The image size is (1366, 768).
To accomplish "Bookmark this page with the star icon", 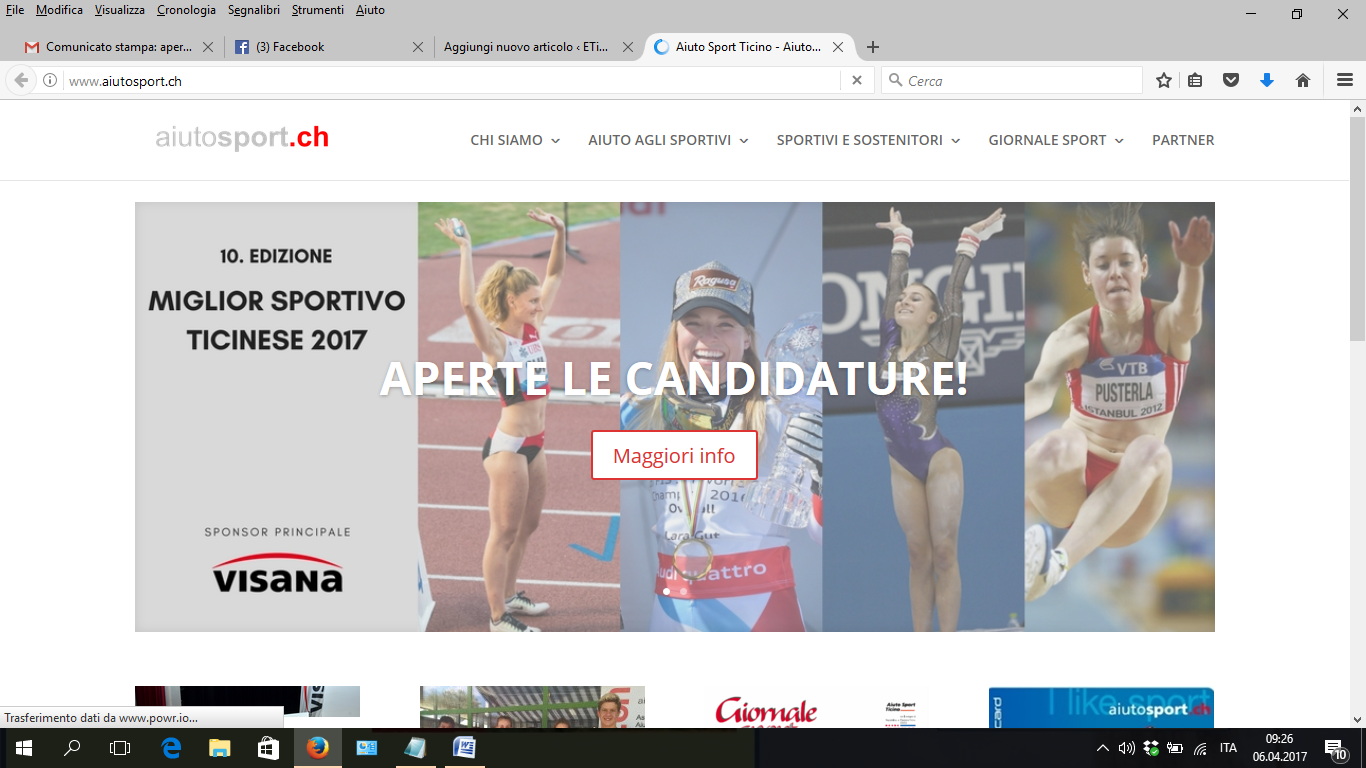I will pos(1164,81).
